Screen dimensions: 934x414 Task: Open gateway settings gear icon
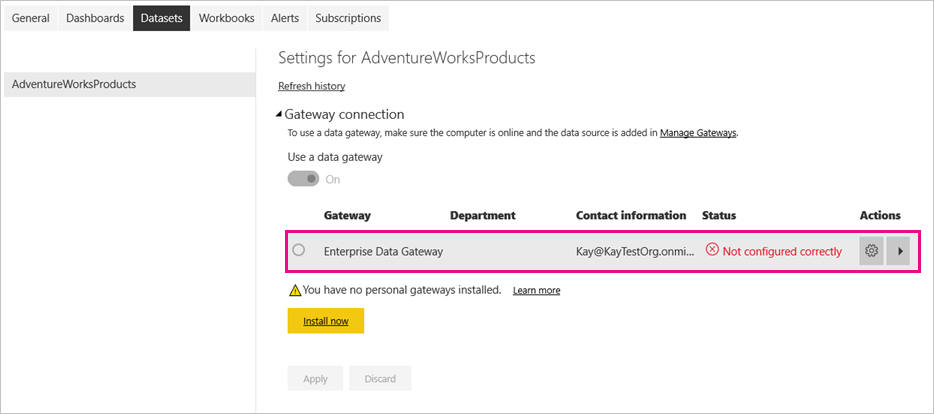(x=871, y=251)
